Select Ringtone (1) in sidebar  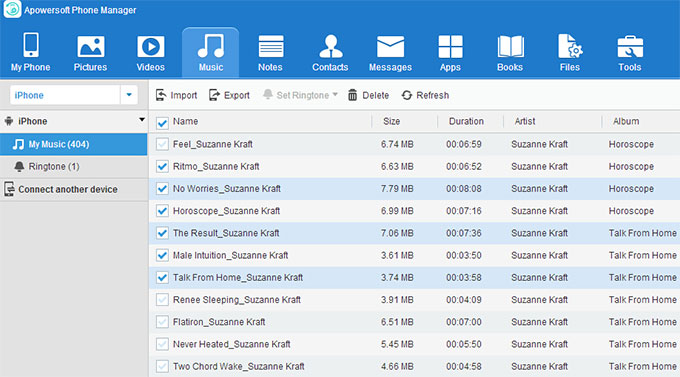coord(74,167)
